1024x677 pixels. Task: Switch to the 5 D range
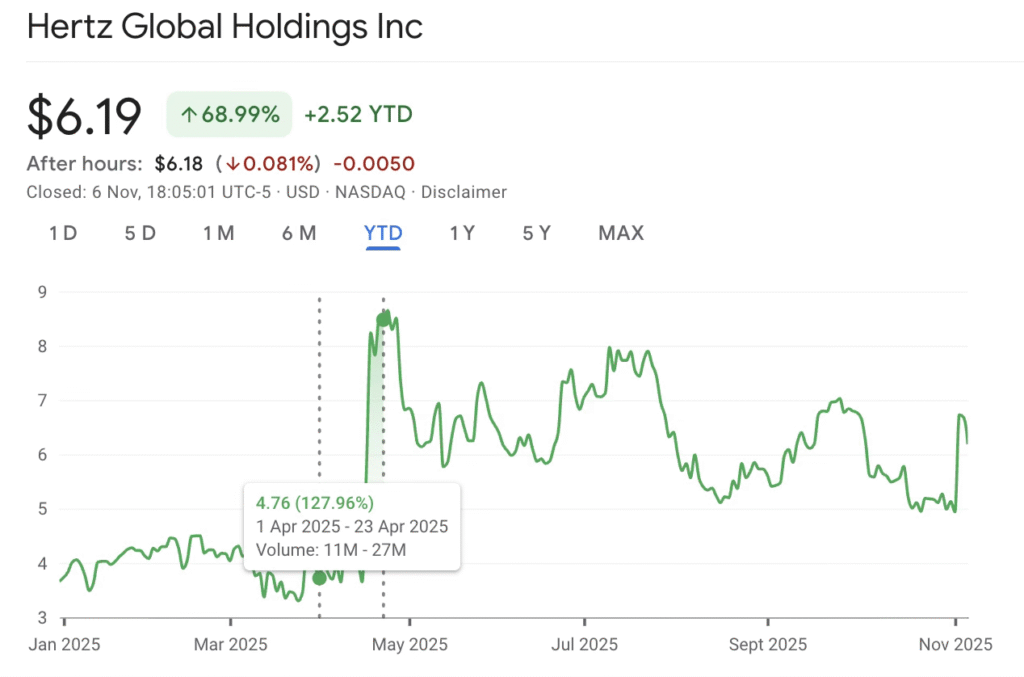(140, 233)
